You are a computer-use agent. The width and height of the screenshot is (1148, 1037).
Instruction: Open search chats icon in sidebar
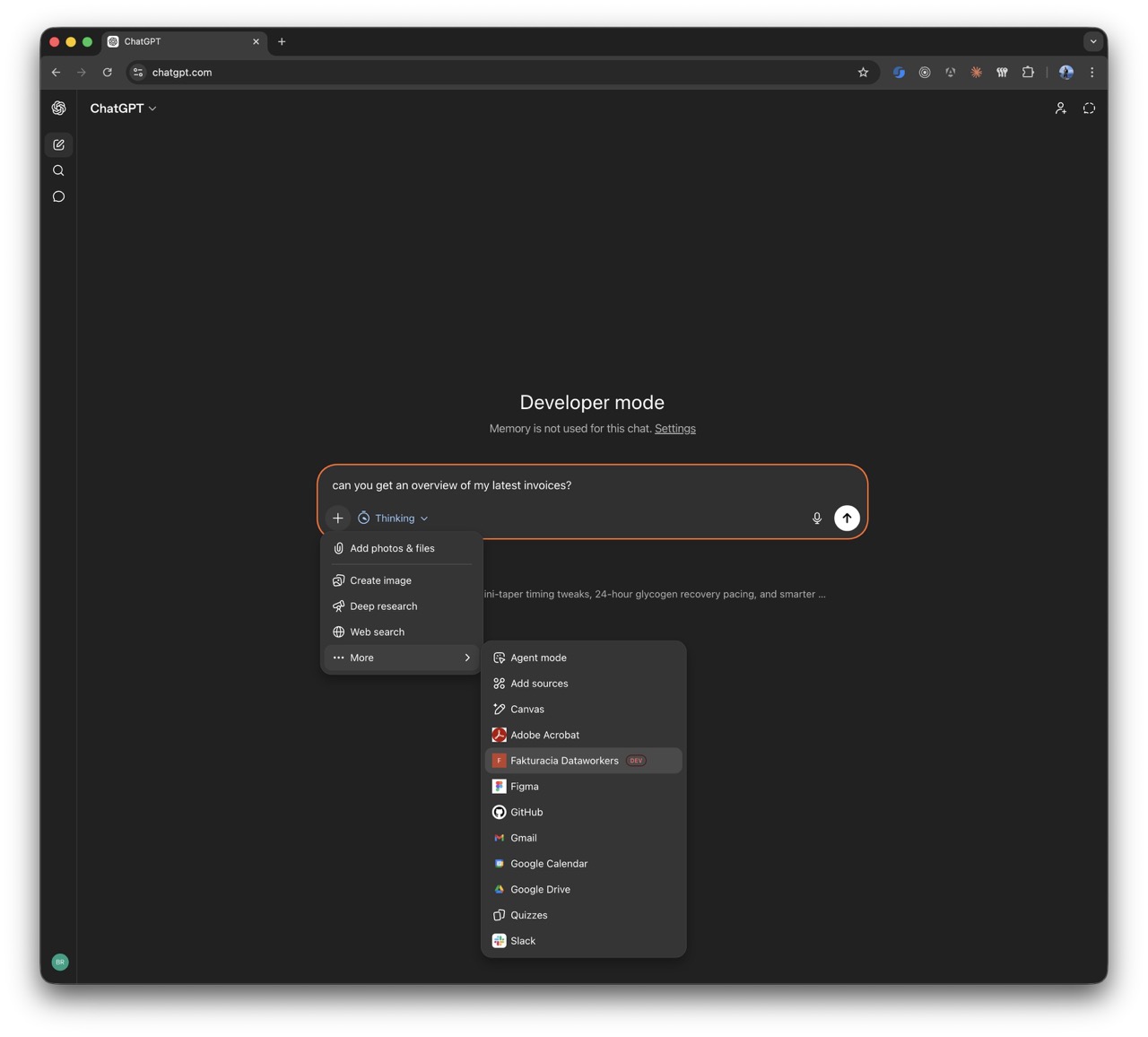tap(59, 170)
